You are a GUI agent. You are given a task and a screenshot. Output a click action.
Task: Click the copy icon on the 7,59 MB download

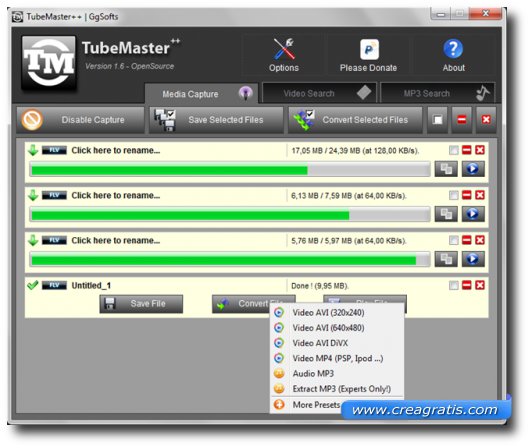[446, 214]
